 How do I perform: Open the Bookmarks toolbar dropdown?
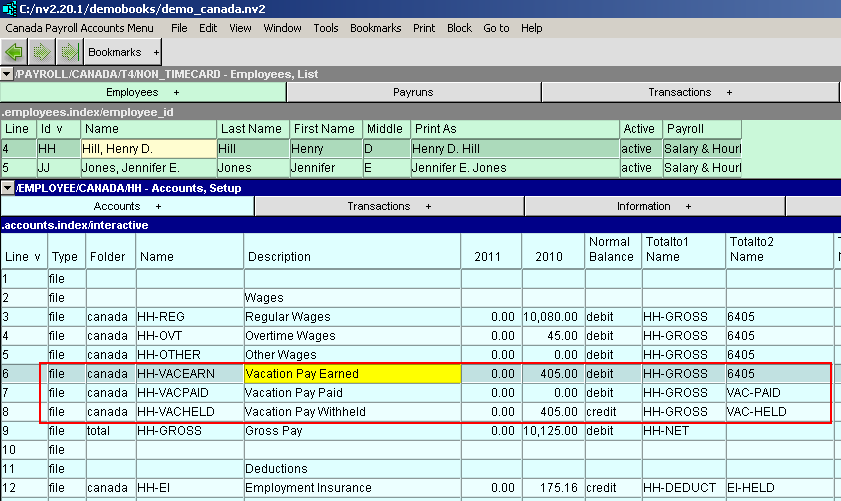123,51
